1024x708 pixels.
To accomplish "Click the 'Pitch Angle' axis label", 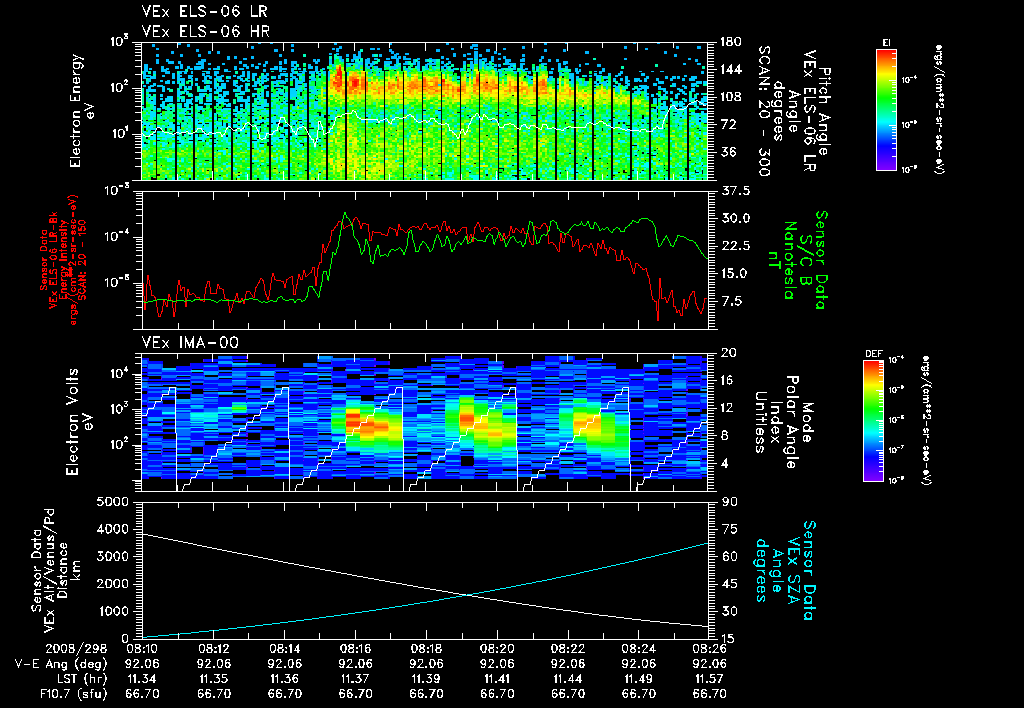I will [x=824, y=111].
